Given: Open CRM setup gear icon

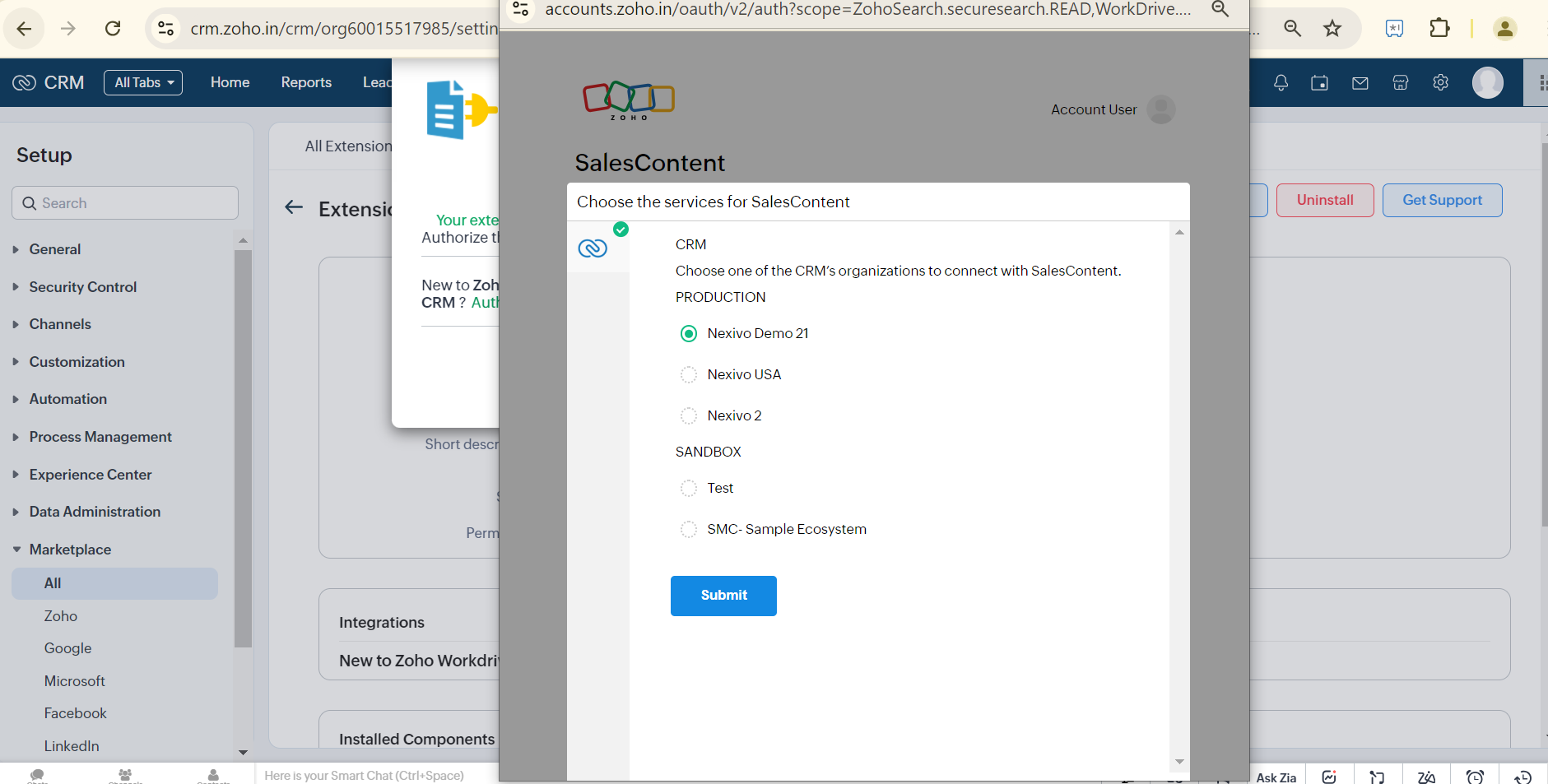Looking at the screenshot, I should pyautogui.click(x=1440, y=82).
